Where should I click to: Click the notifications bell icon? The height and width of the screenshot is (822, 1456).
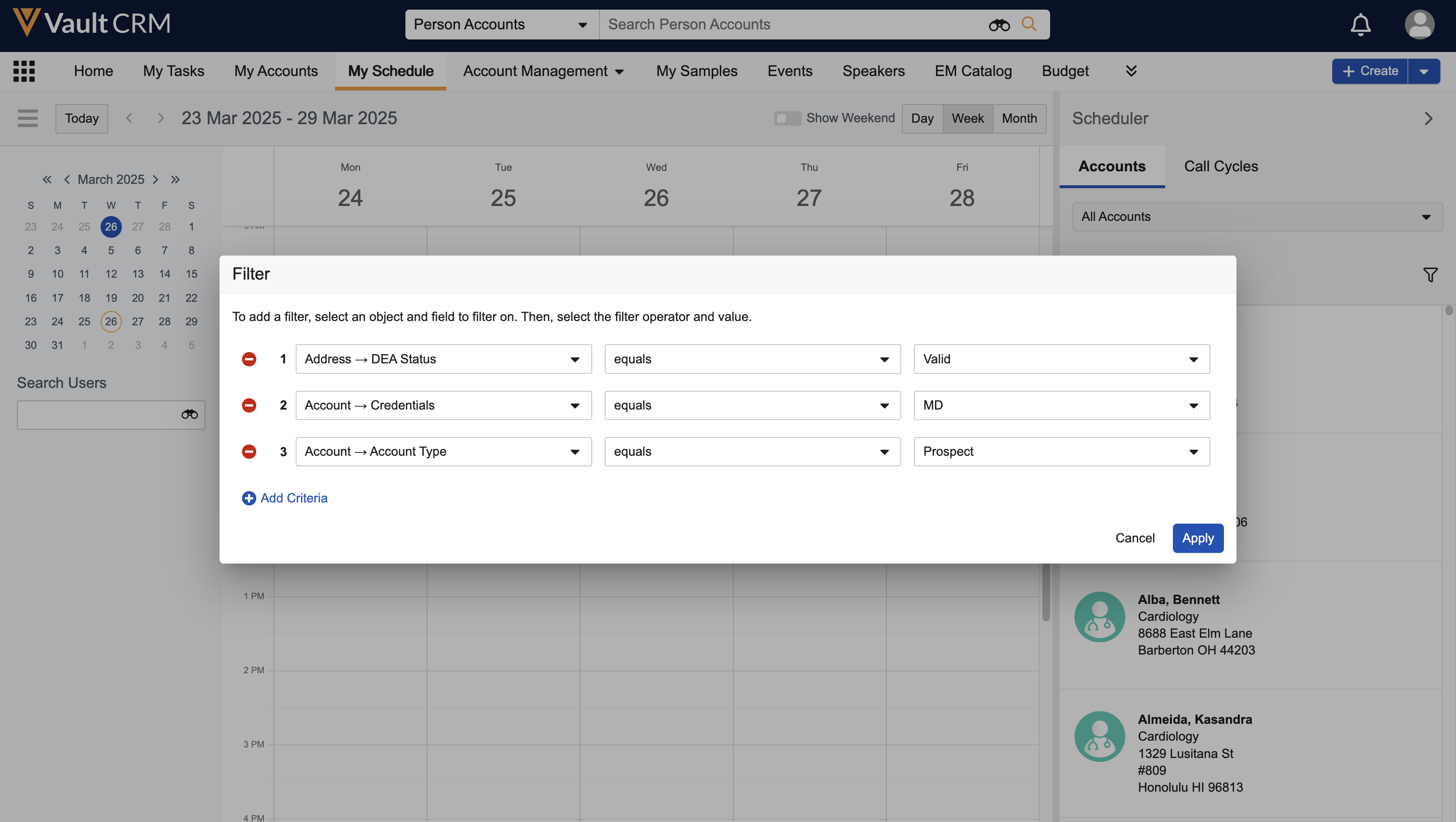point(1361,25)
